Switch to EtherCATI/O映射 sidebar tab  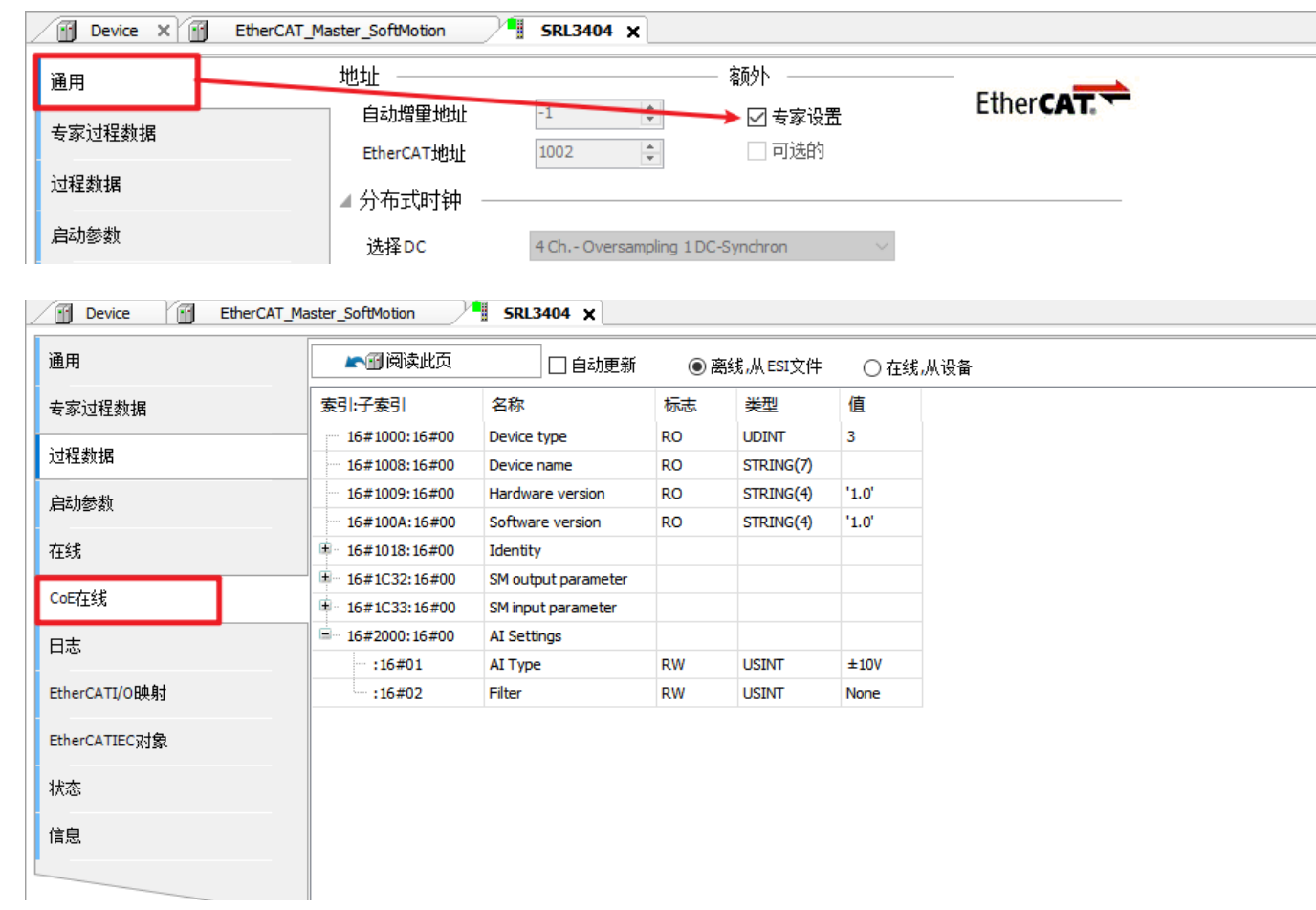click(108, 694)
